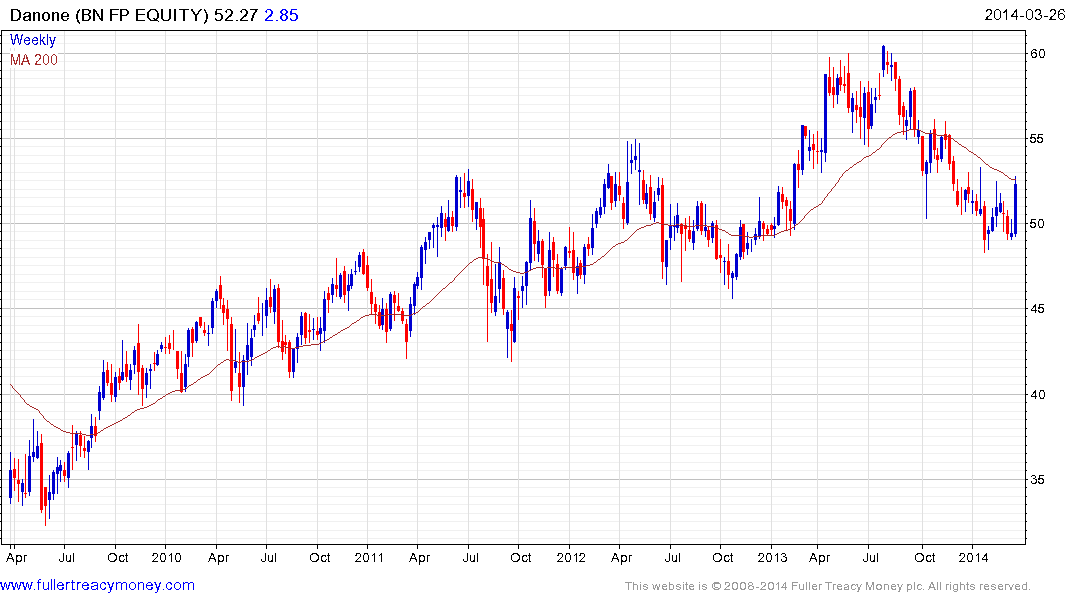This screenshot has height=600, width=1075.
Task: Click the 2011 year label on time axis
Action: click(369, 557)
